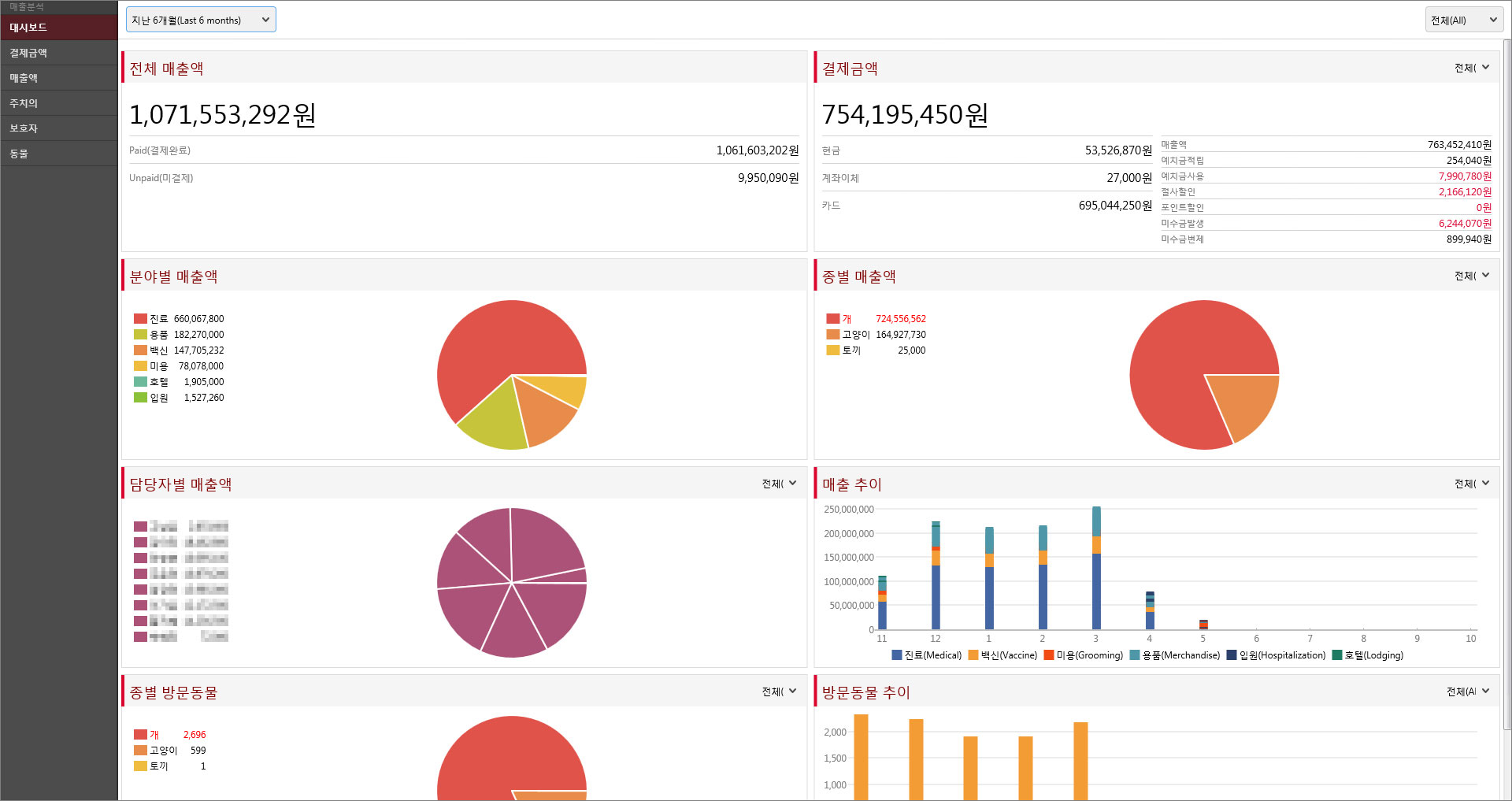Screen dimensions: 1512x801
Task: Click the month 12 bar in 매출 추이
Action: coord(936,575)
